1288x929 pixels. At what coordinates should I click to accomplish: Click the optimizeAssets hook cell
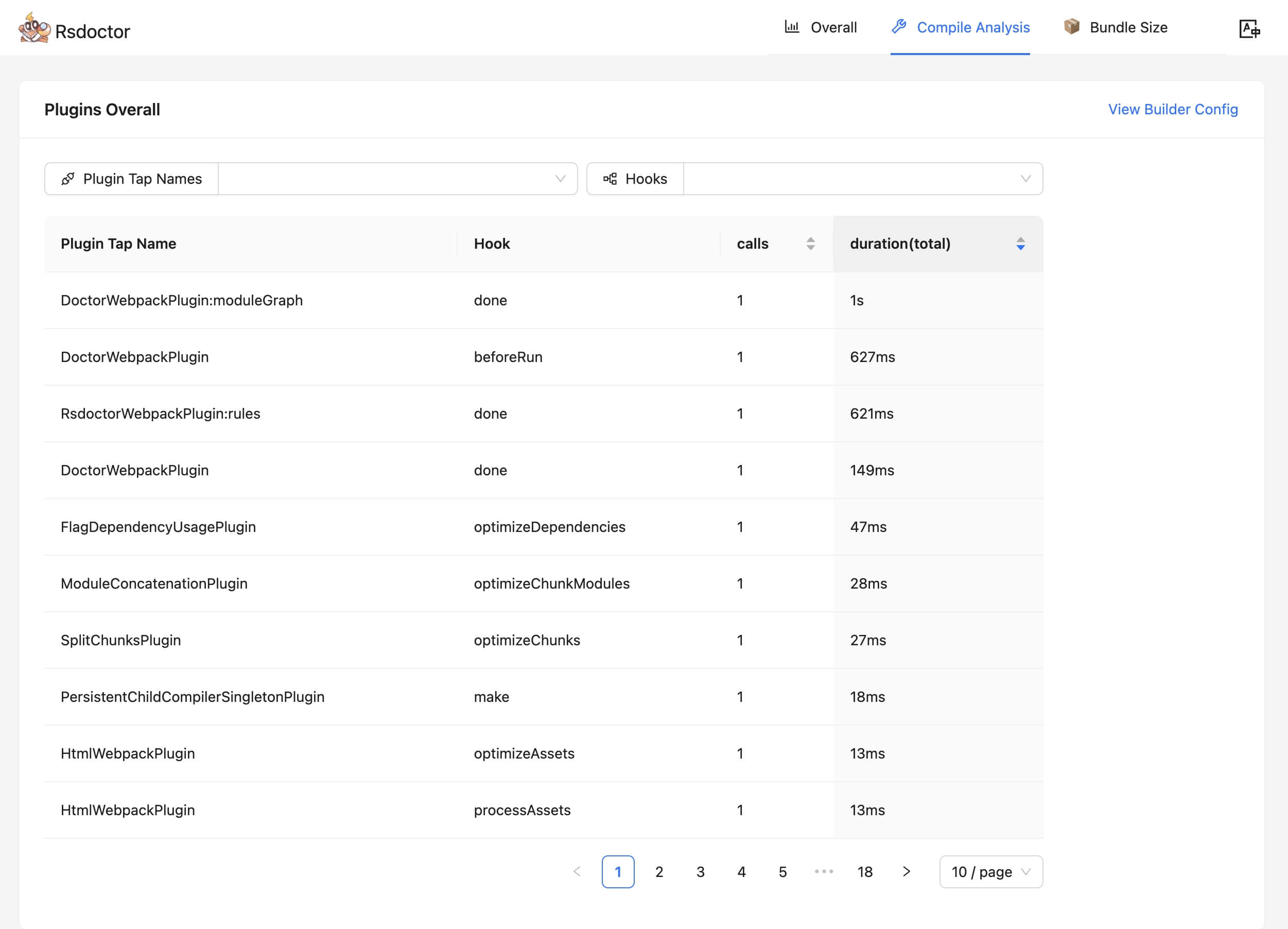[x=524, y=753]
